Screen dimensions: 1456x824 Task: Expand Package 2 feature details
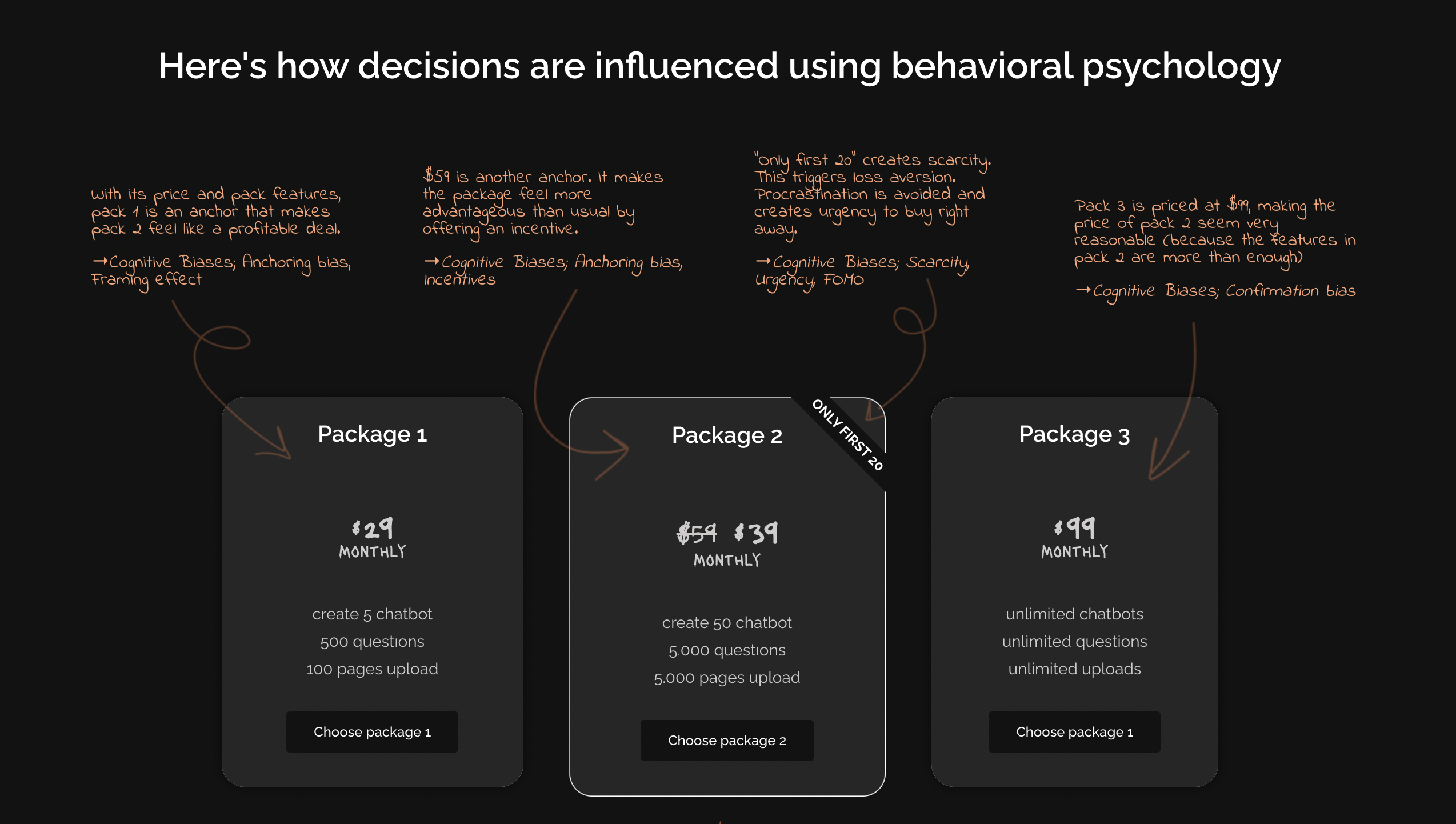click(728, 660)
